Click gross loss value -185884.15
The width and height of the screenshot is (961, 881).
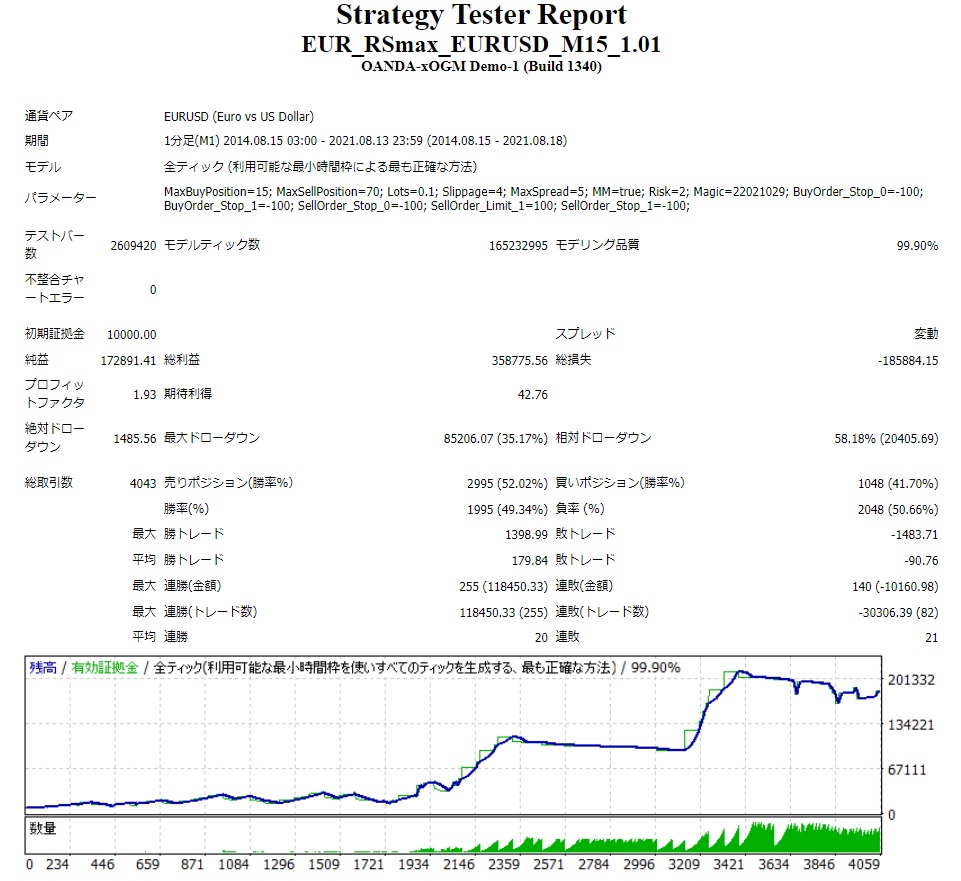(908, 360)
